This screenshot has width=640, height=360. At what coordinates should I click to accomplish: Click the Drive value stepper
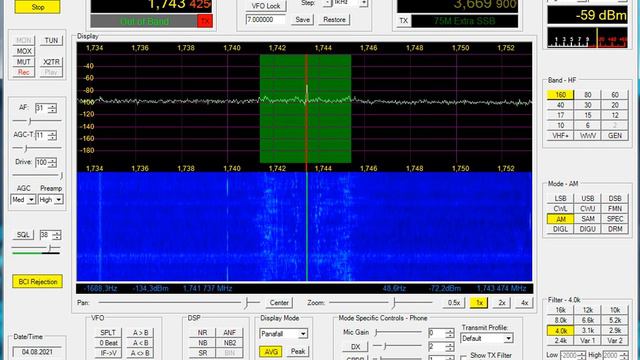coord(52,162)
